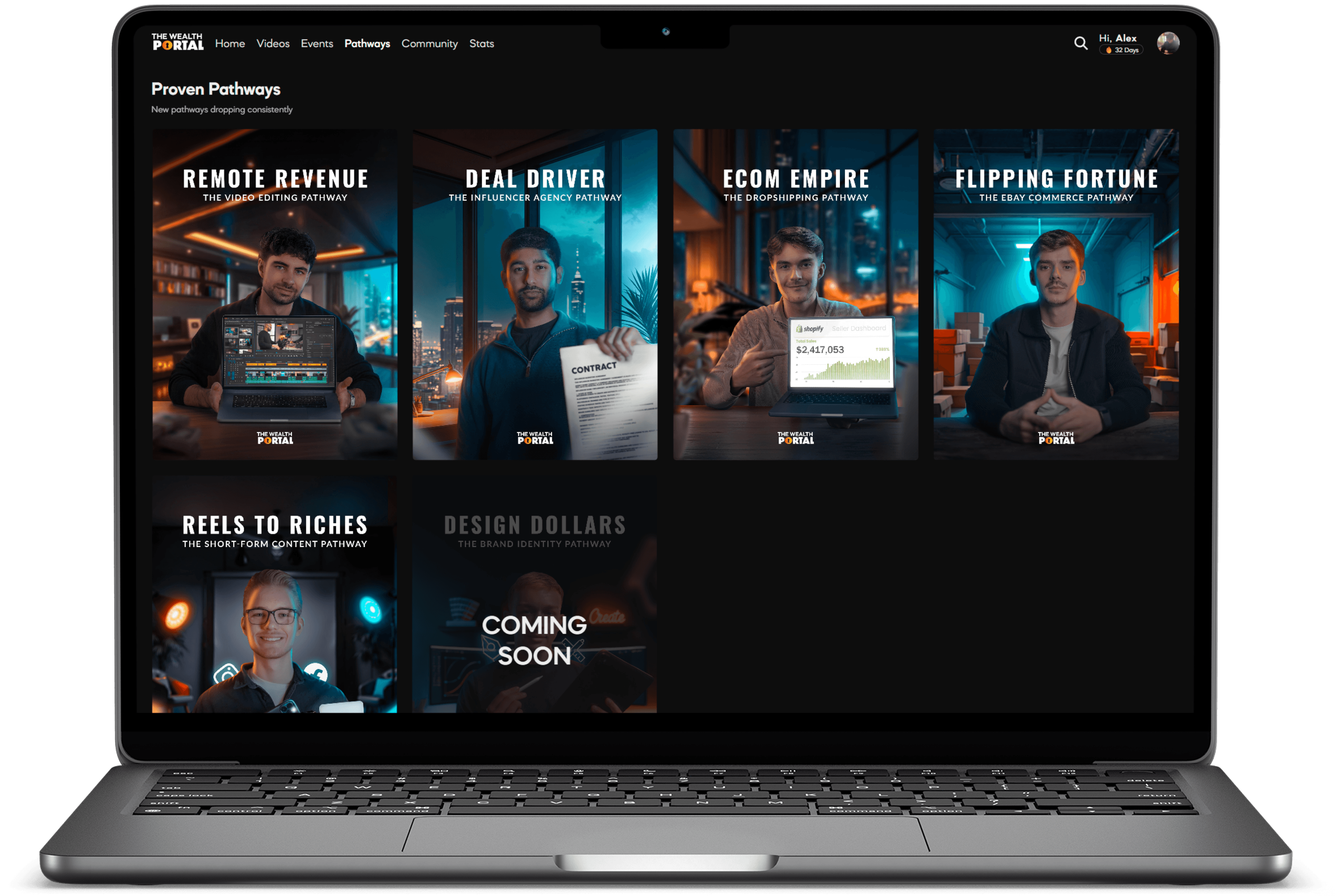Click Portal logo on Deal Driver card
Viewport: 1336px width, 896px height.
pyautogui.click(x=535, y=438)
